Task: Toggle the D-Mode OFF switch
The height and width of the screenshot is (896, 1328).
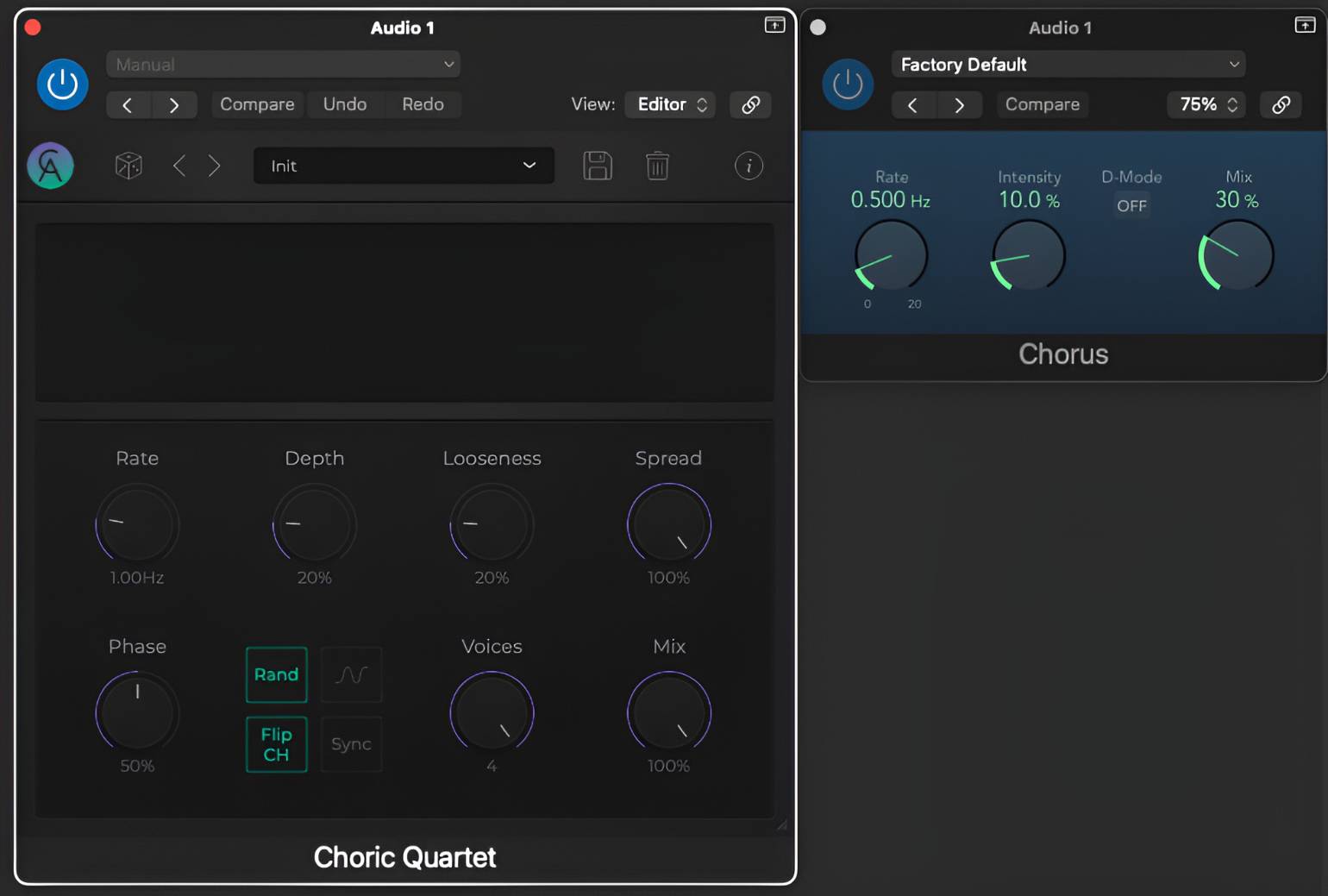Action: [1131, 205]
